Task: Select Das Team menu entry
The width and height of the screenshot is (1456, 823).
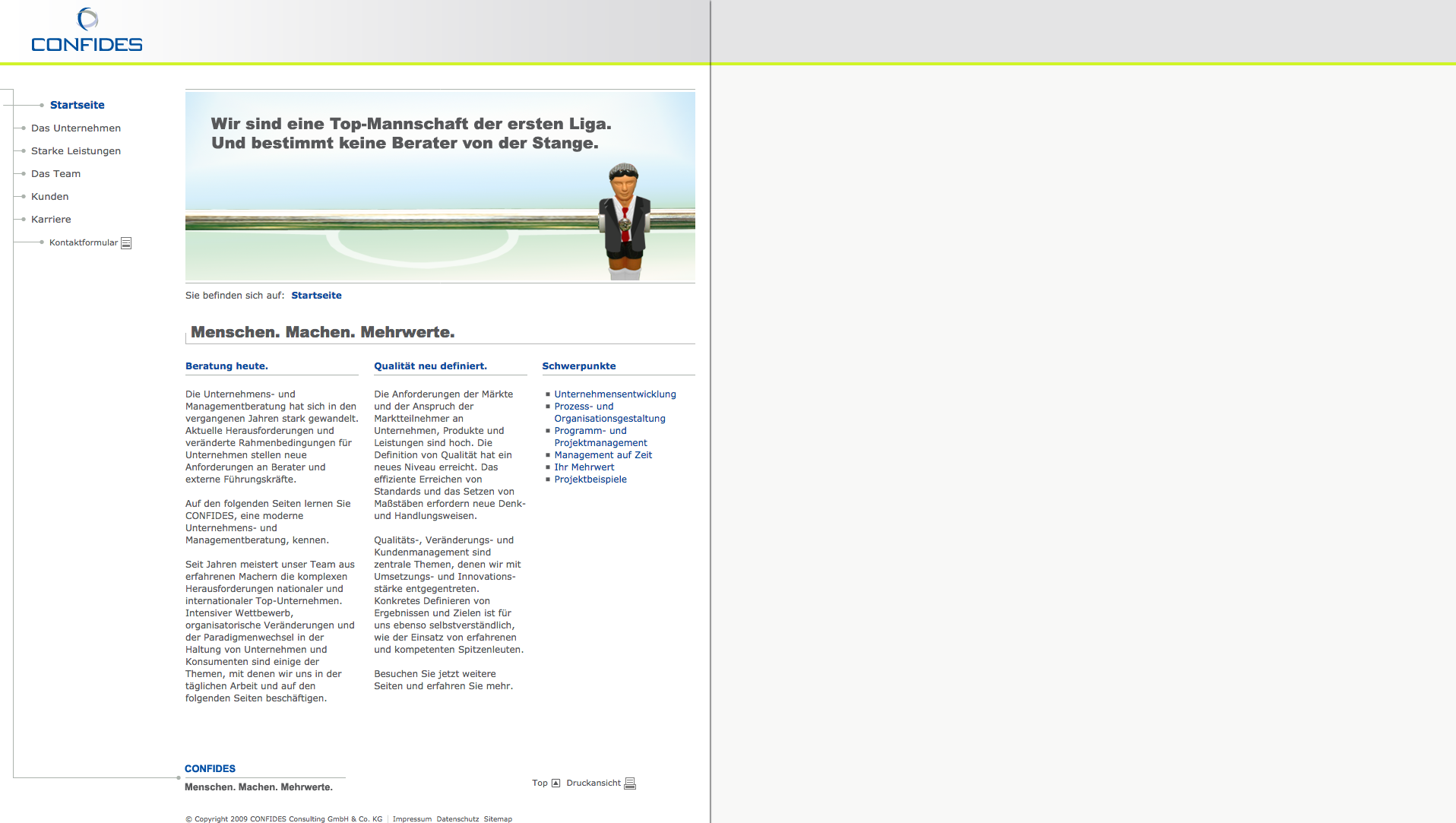Action: (x=55, y=174)
